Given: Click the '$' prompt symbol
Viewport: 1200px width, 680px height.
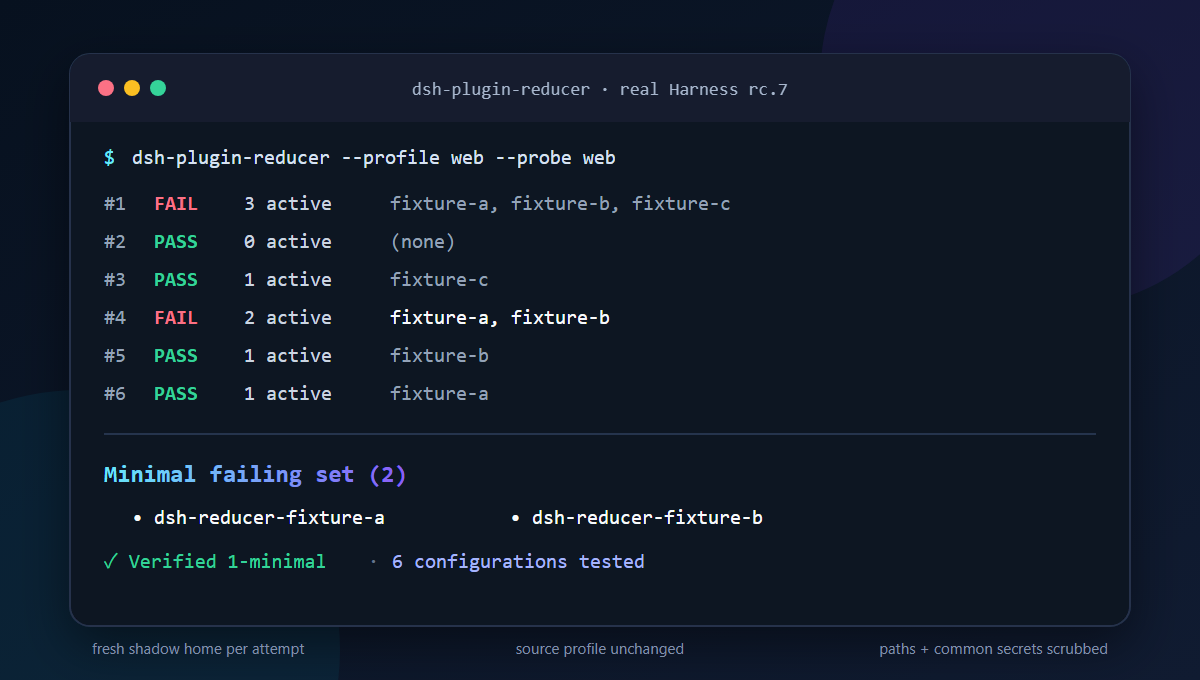Looking at the screenshot, I should [109, 158].
